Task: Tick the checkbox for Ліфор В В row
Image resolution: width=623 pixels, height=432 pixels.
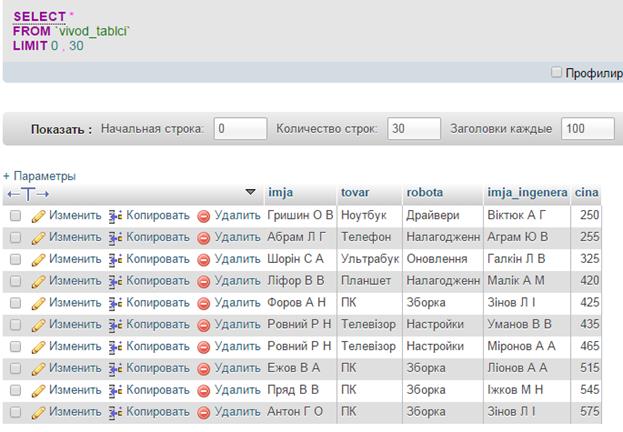Action: (x=15, y=281)
